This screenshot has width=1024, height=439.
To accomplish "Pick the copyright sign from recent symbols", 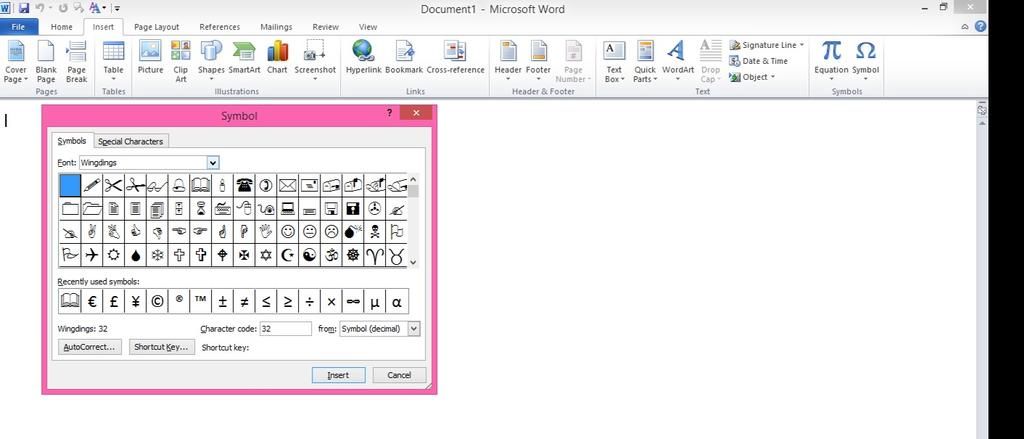I will [x=157, y=301].
